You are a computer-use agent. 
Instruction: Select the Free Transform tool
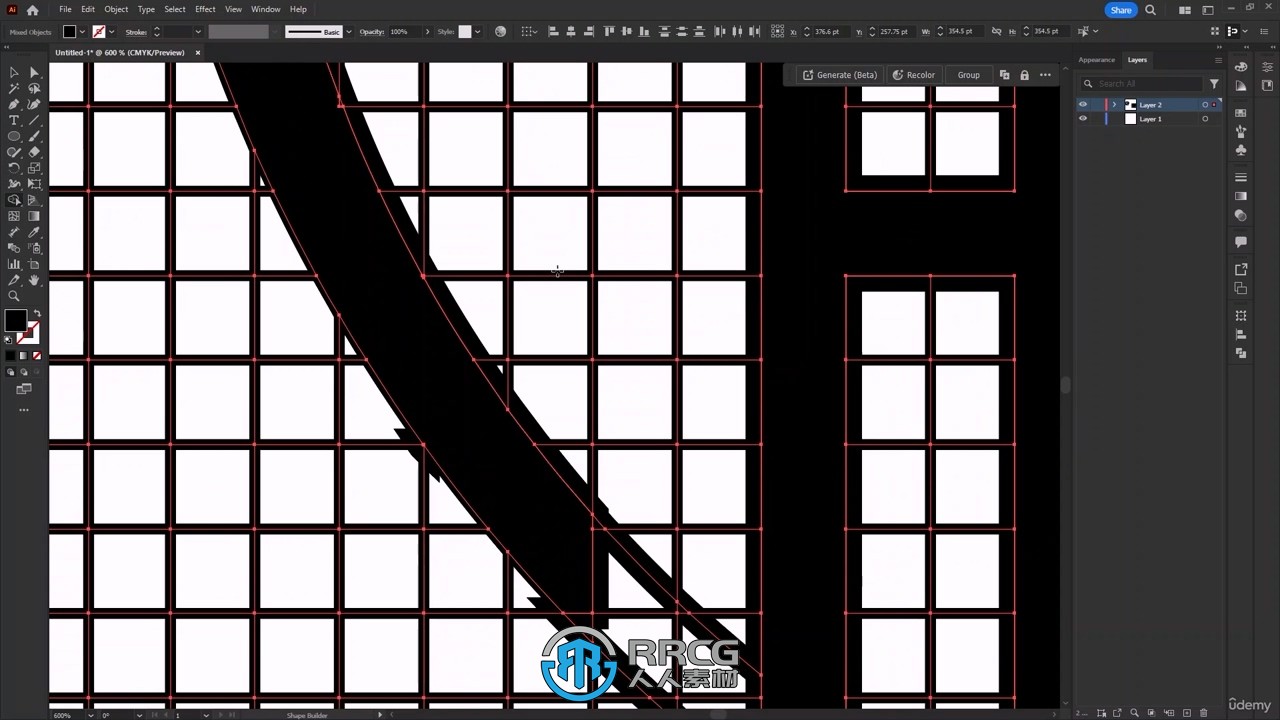34,184
